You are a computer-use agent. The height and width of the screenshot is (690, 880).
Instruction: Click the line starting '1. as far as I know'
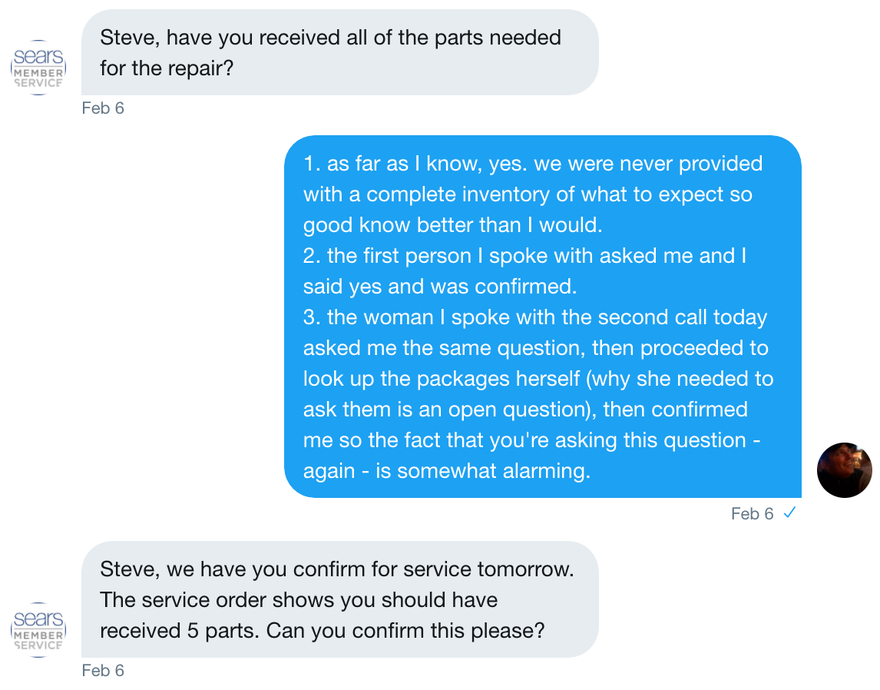(533, 163)
